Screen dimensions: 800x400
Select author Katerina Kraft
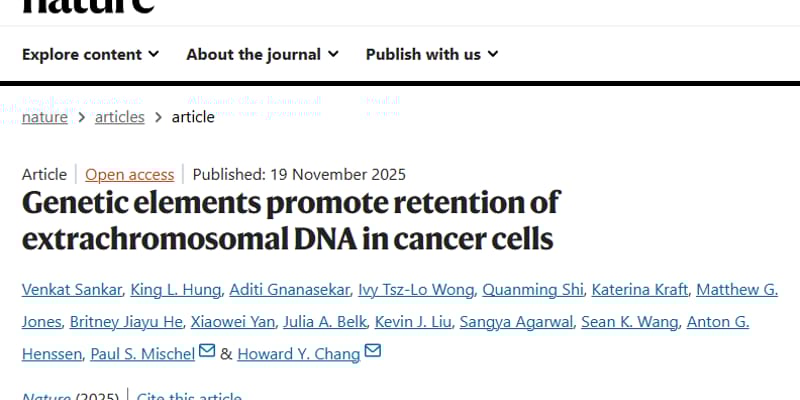tap(640, 290)
